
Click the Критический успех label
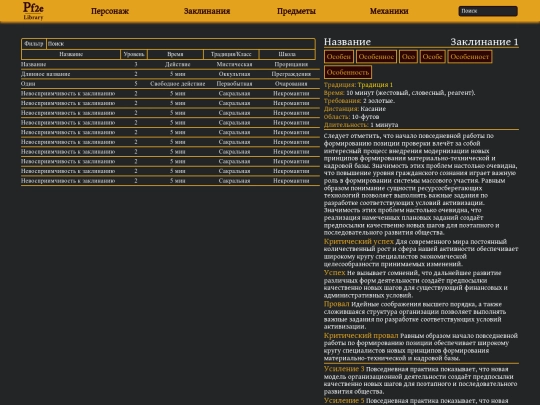point(359,241)
